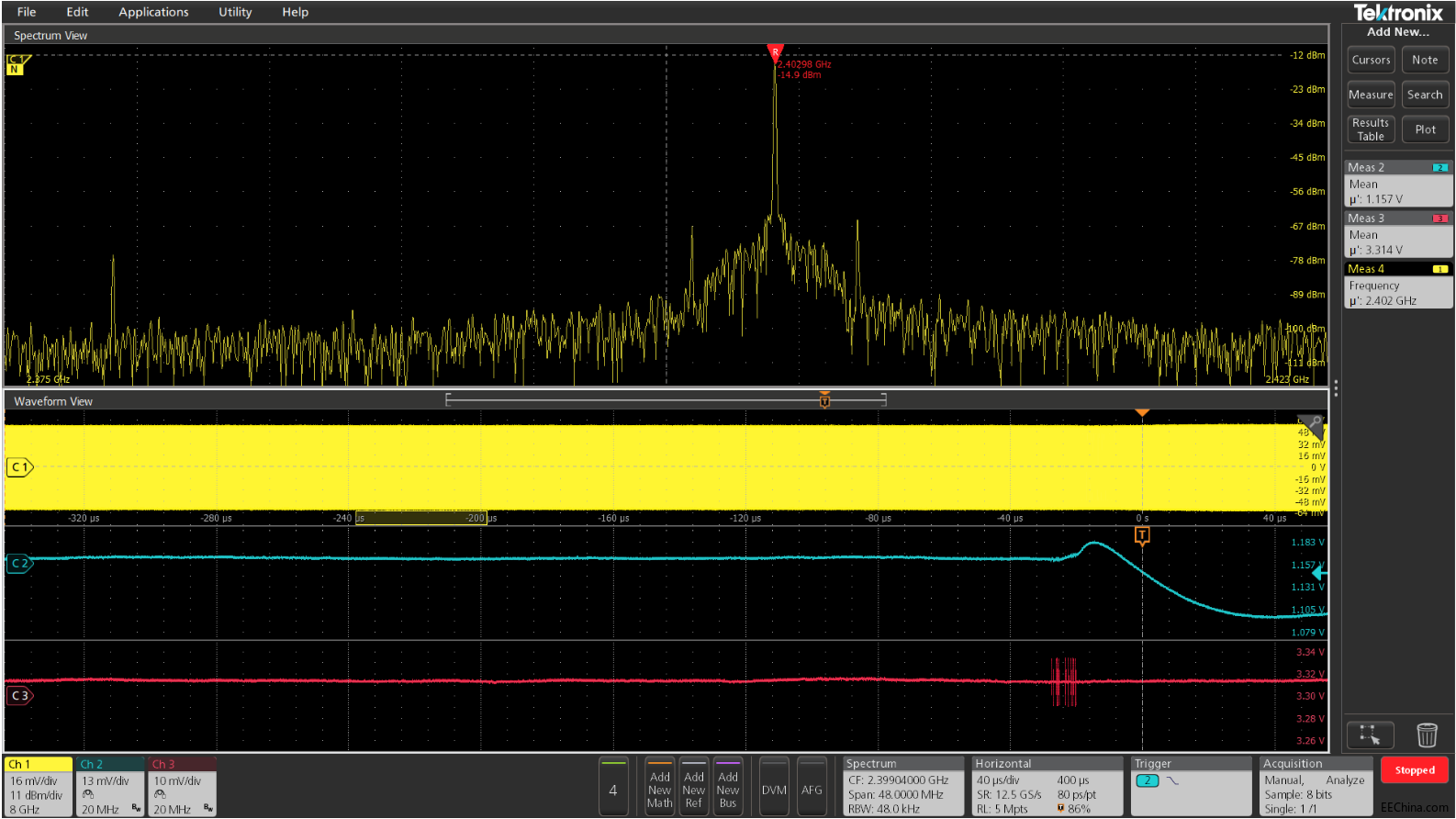Click the 2.375 GHz start frequency label
This screenshot has width=1456, height=819.
point(48,379)
